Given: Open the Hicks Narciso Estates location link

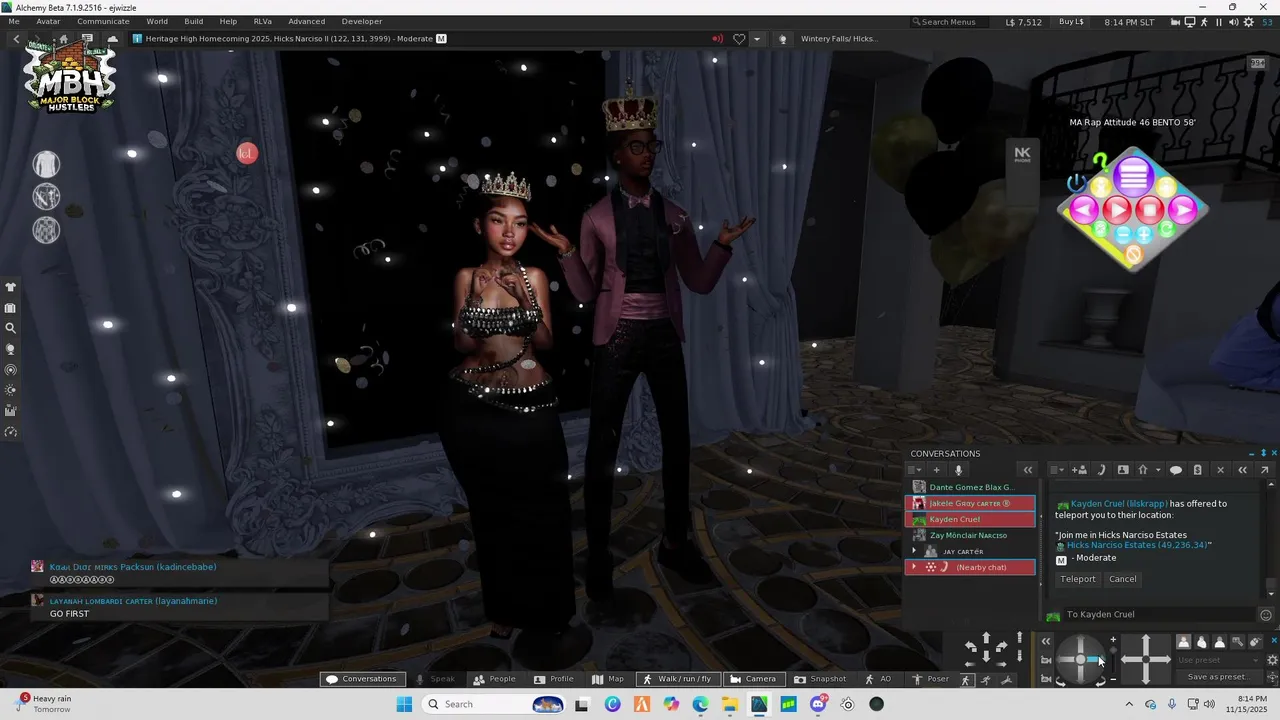Looking at the screenshot, I should (1139, 546).
